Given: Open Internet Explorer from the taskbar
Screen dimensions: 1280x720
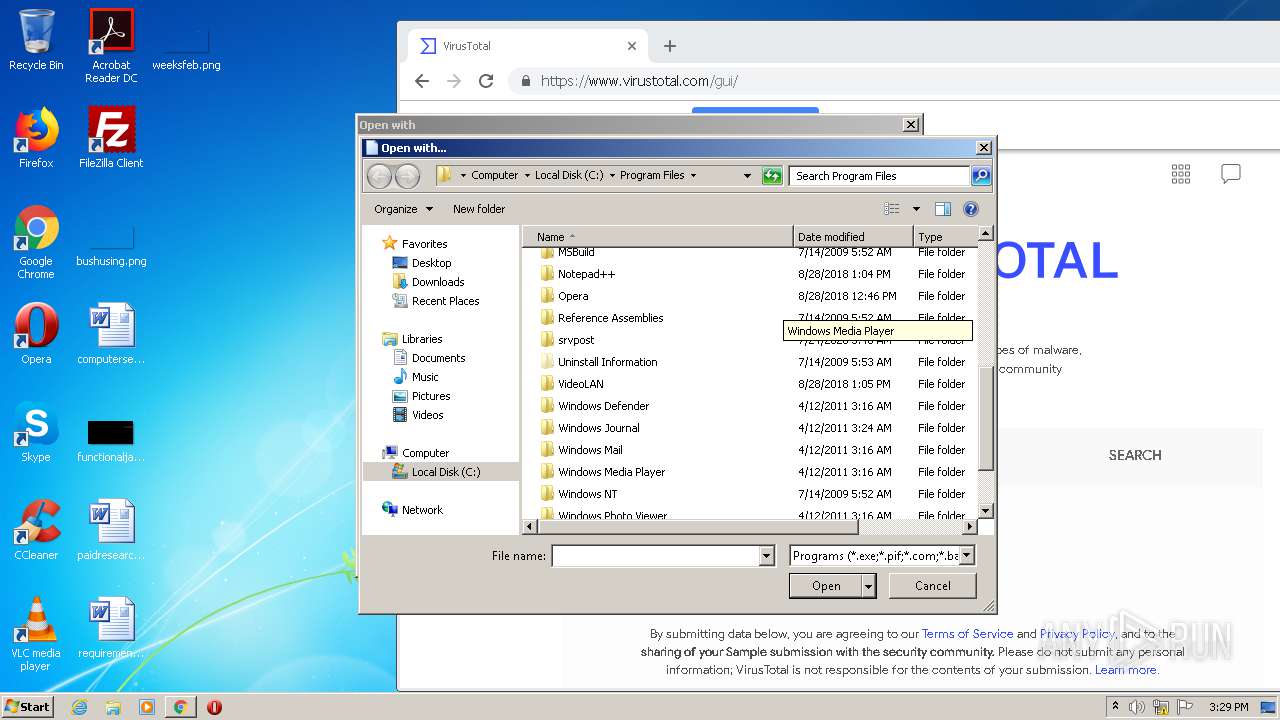Looking at the screenshot, I should [x=79, y=707].
